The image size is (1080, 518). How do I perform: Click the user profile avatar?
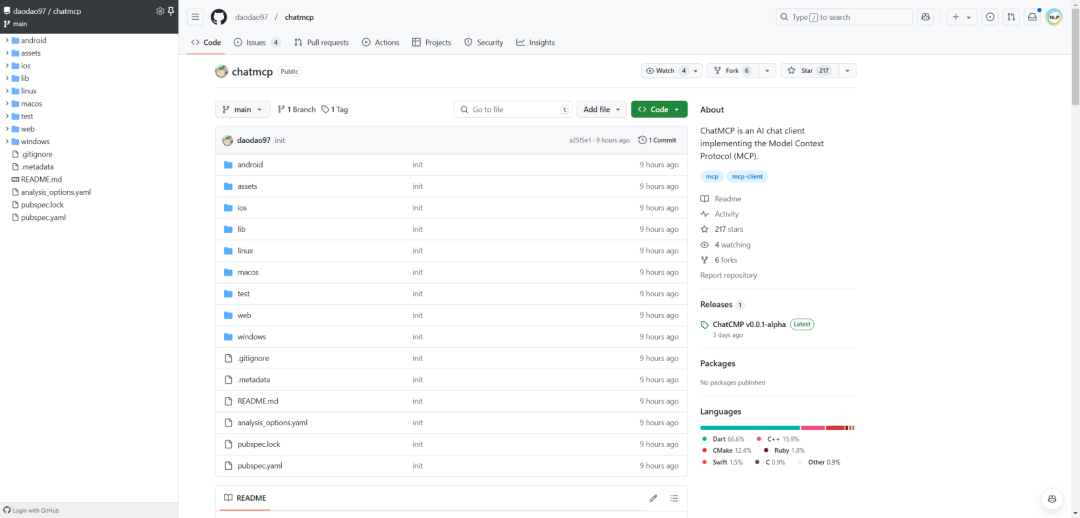1054,17
